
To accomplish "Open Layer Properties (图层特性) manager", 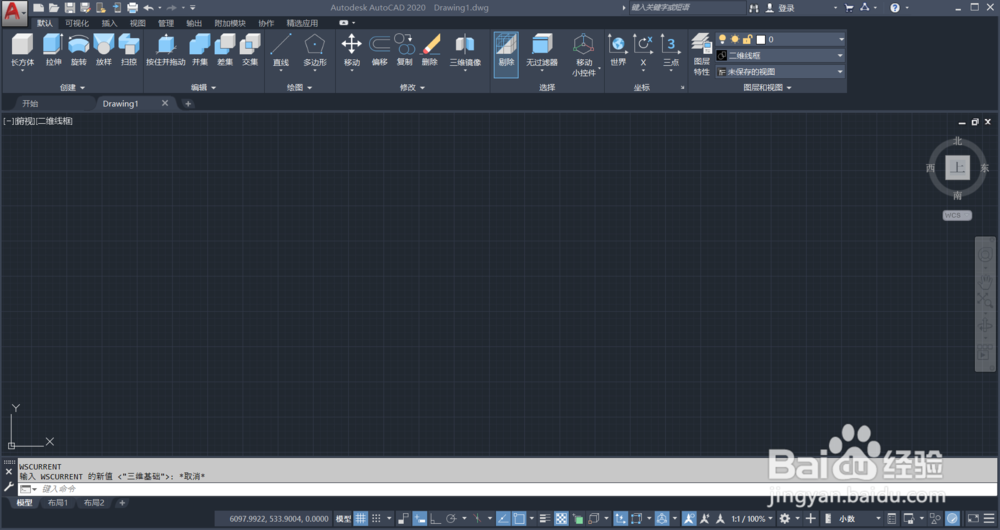I will 702,55.
